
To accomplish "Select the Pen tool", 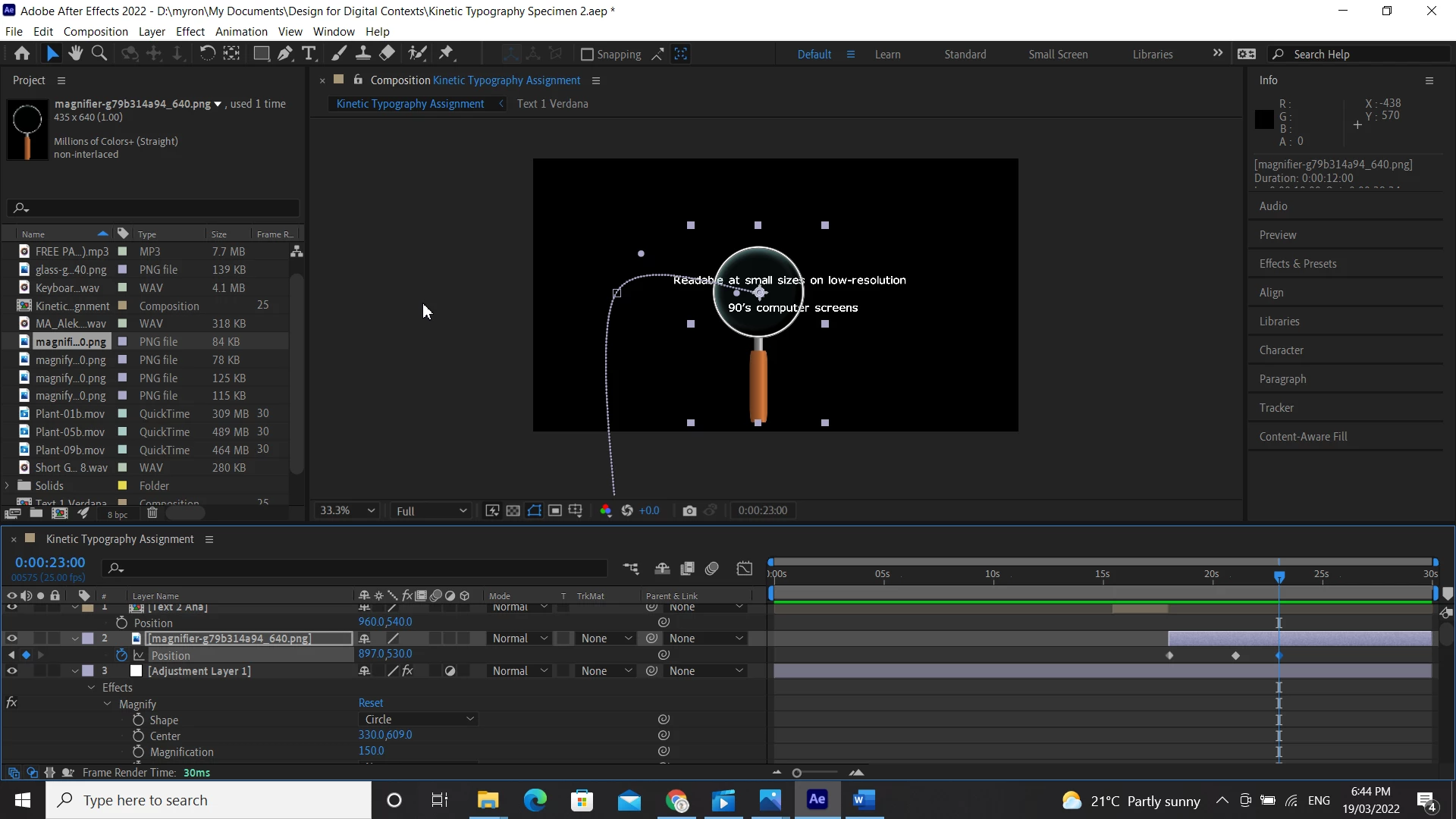I will 284,53.
